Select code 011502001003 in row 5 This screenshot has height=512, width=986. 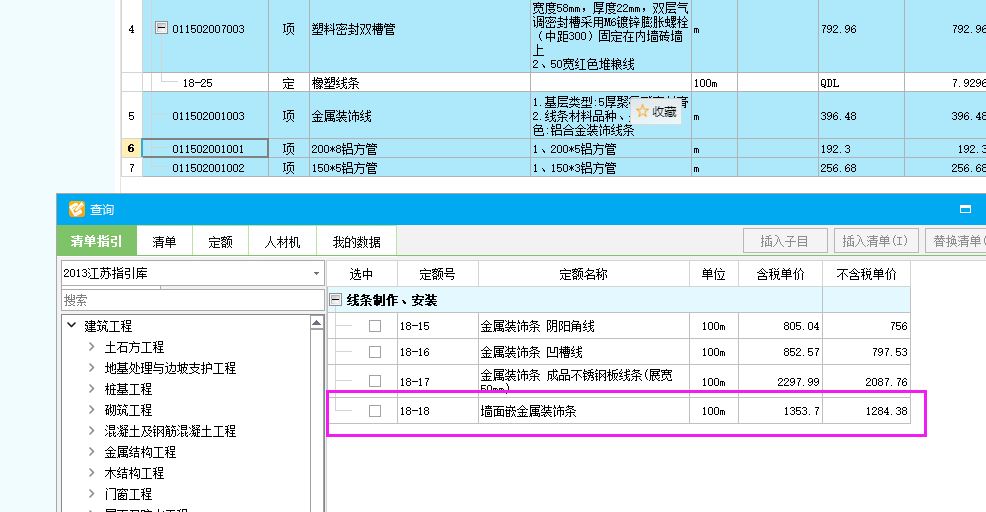point(208,116)
